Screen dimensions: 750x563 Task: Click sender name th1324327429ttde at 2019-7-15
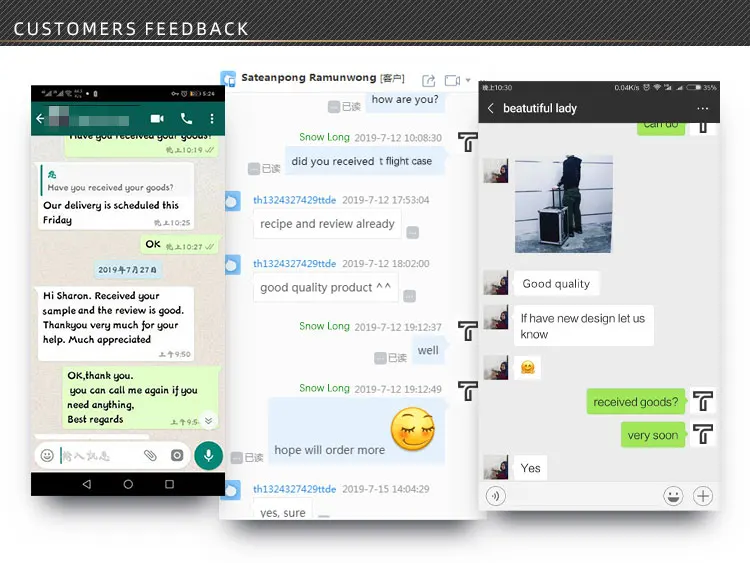[x=295, y=489]
